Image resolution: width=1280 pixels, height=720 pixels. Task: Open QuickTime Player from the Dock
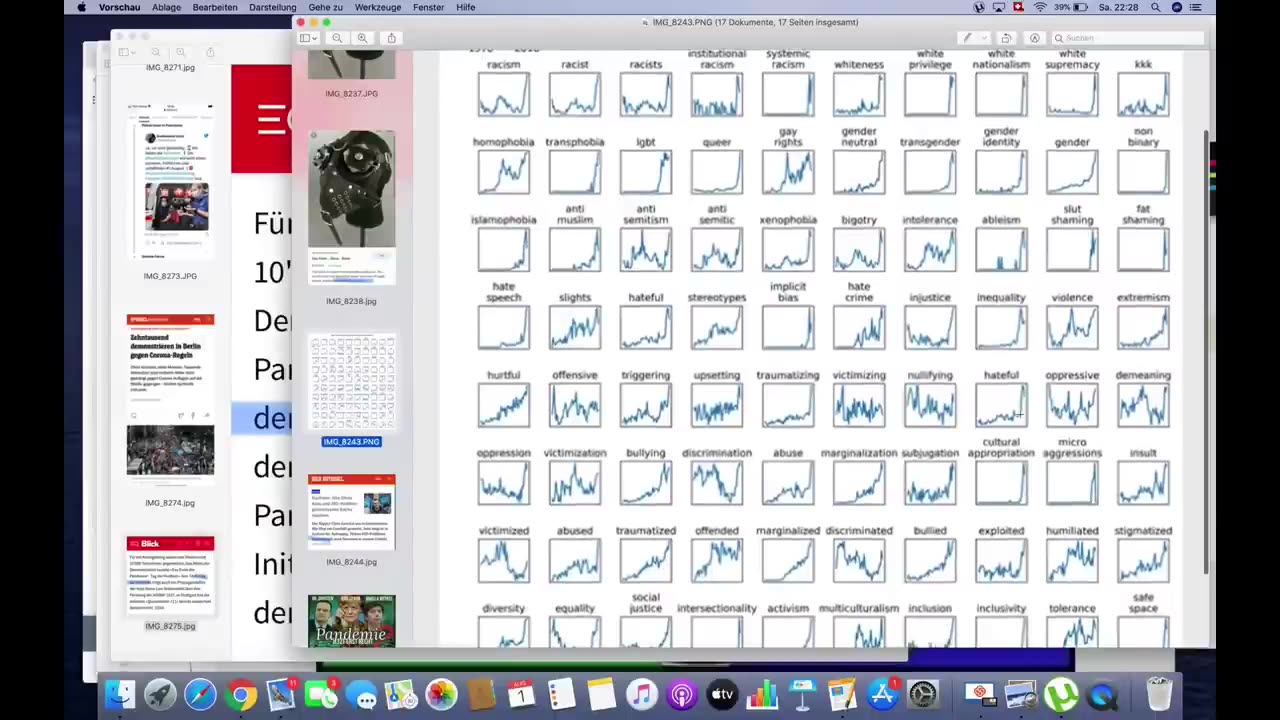tap(1102, 694)
